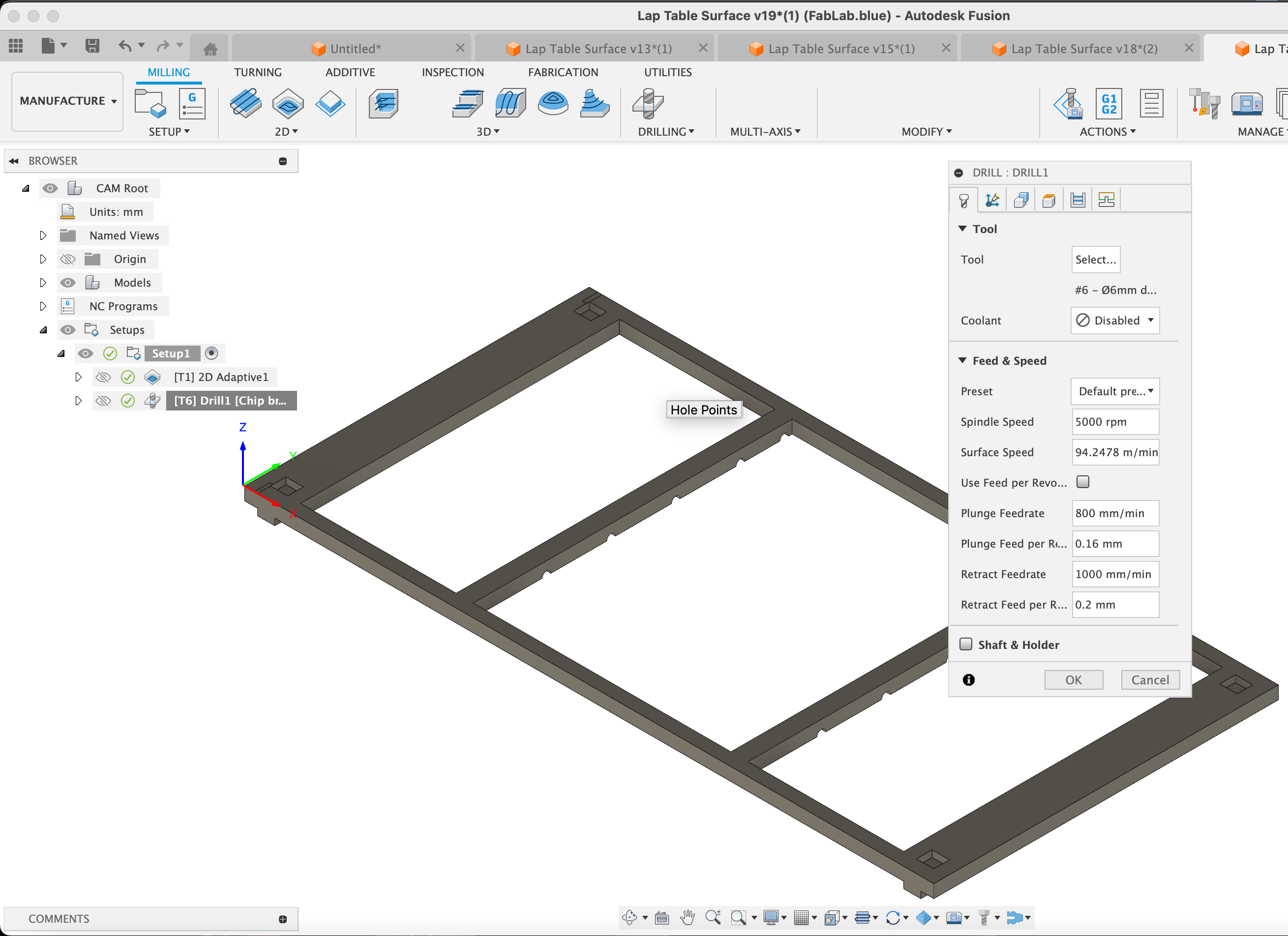Open the Coolant Disabled dropdown
Viewport: 1288px width, 936px height.
pyautogui.click(x=1115, y=321)
